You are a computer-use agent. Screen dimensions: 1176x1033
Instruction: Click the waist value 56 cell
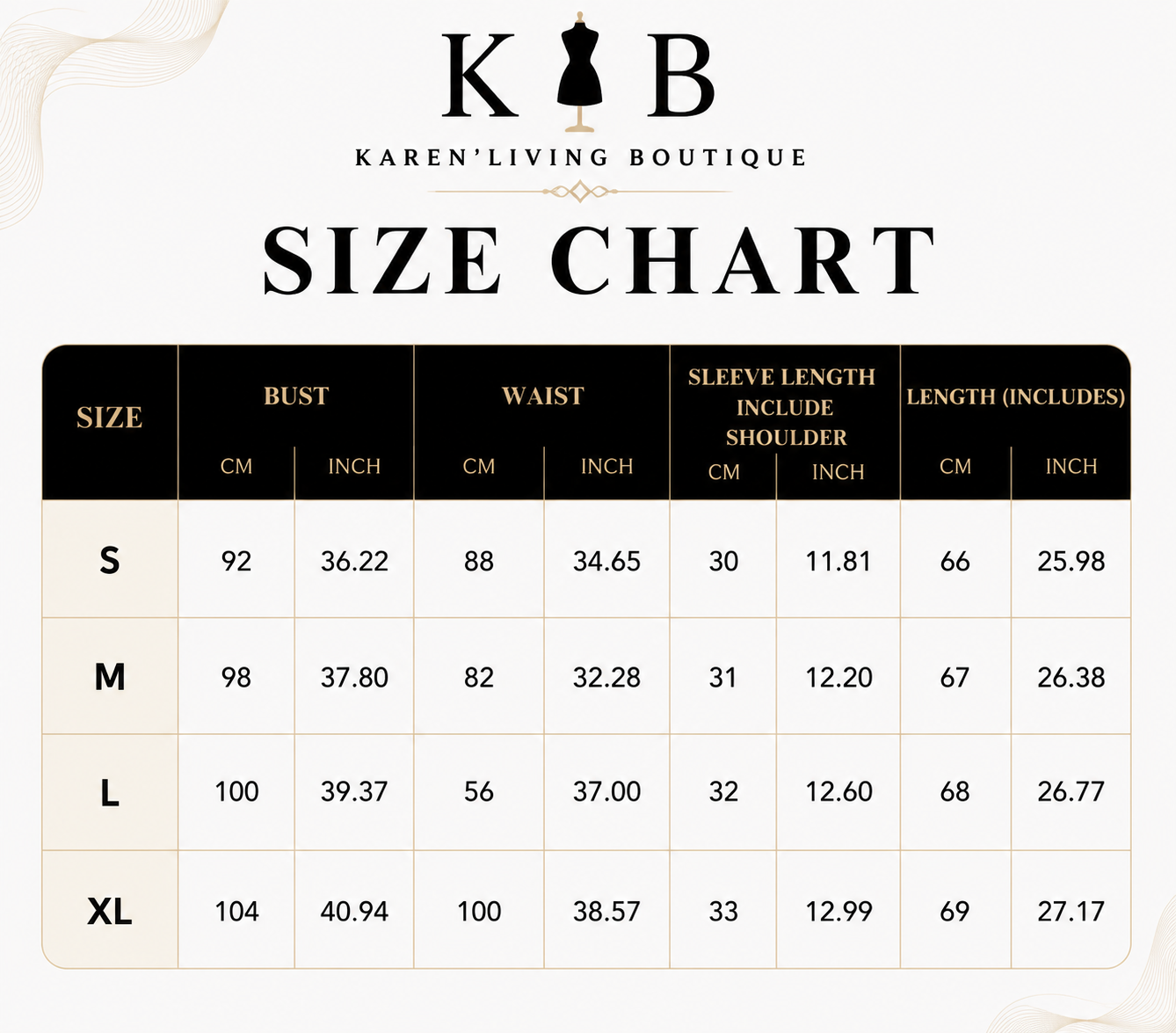coord(479,792)
